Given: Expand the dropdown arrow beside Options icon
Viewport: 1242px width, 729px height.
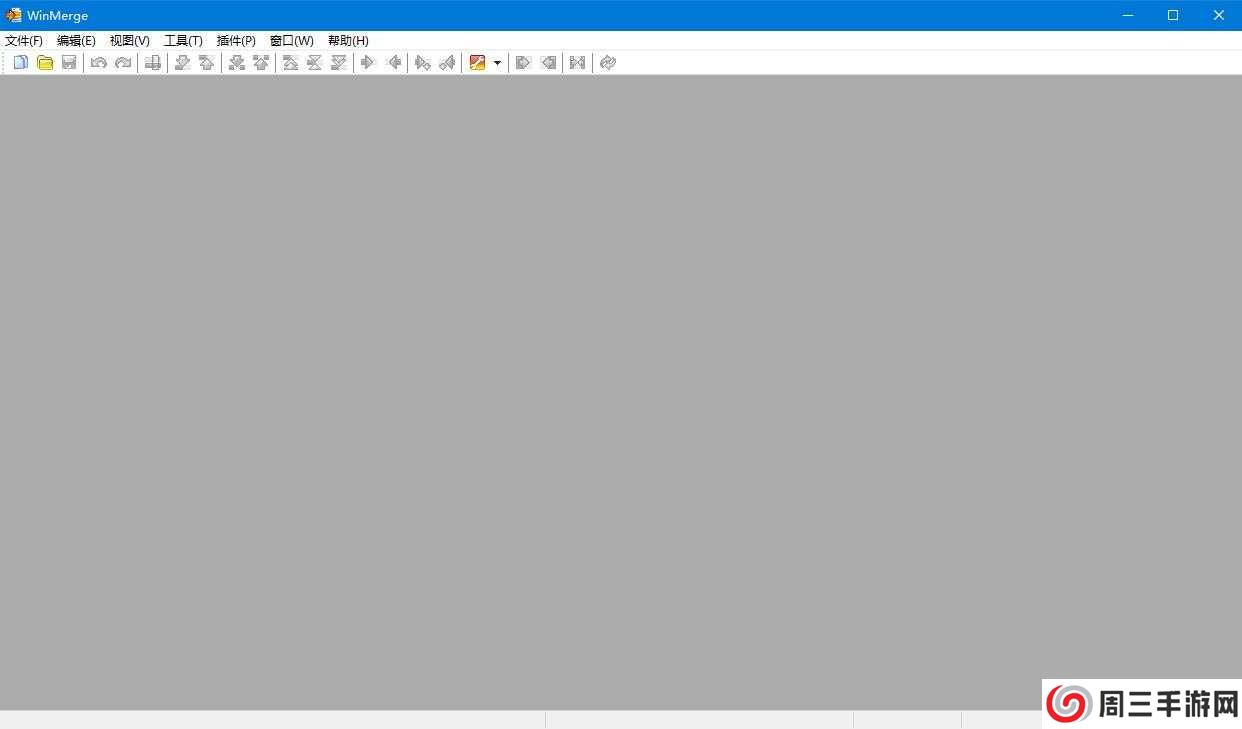Looking at the screenshot, I should [x=497, y=63].
